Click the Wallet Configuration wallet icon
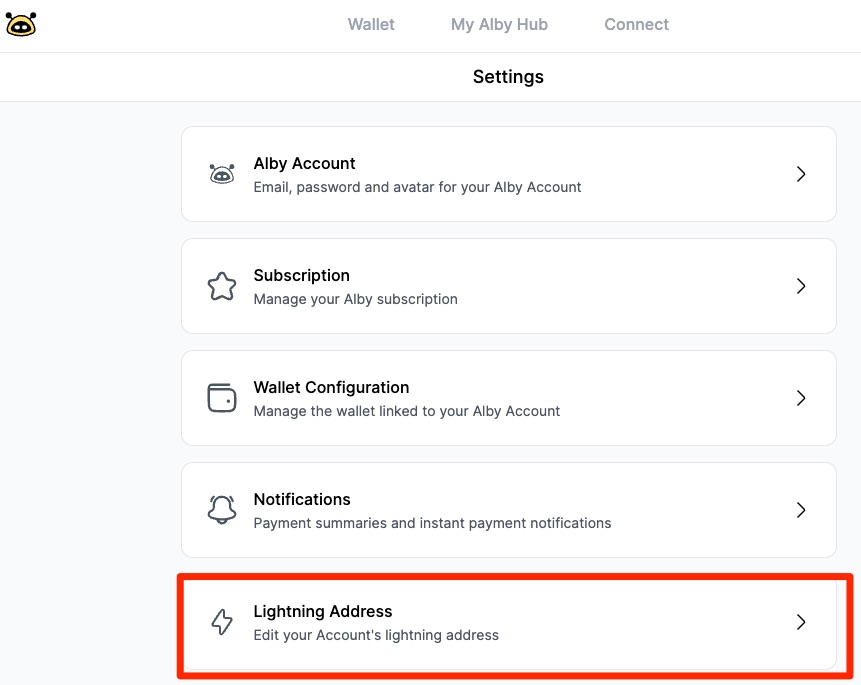The width and height of the screenshot is (861, 685). tap(222, 398)
